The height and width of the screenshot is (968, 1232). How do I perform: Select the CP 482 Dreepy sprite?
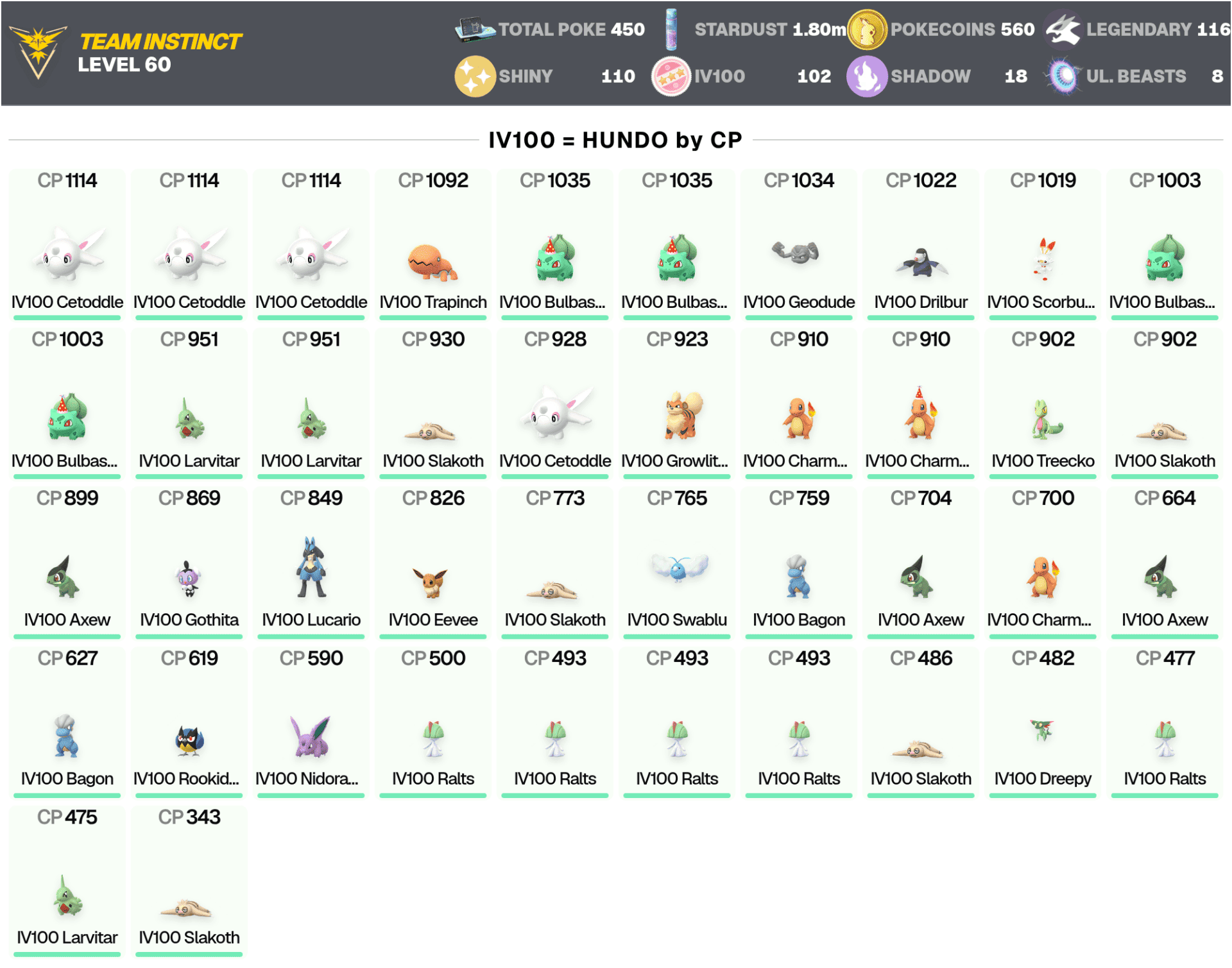(1042, 729)
